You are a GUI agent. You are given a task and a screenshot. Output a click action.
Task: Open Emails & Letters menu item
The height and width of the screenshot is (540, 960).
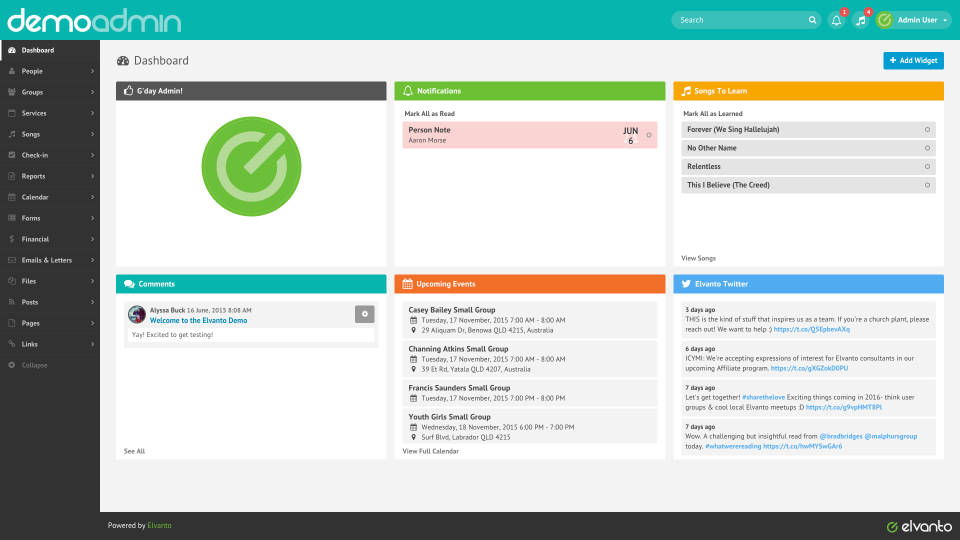[50, 260]
